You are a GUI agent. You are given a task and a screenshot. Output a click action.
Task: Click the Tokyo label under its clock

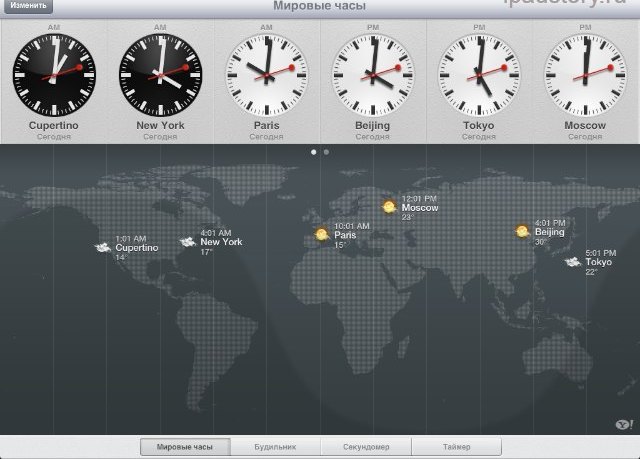tap(479, 126)
